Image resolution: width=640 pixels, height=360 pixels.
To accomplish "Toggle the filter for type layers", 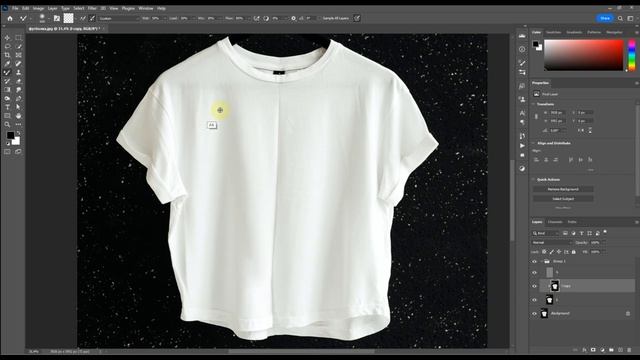I will (582, 233).
